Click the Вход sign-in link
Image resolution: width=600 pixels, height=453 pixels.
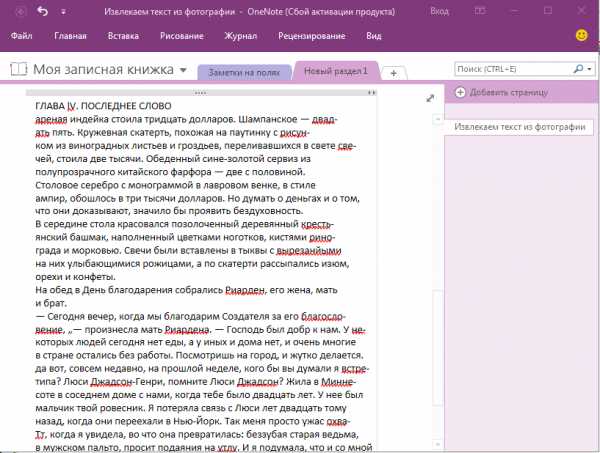point(439,11)
